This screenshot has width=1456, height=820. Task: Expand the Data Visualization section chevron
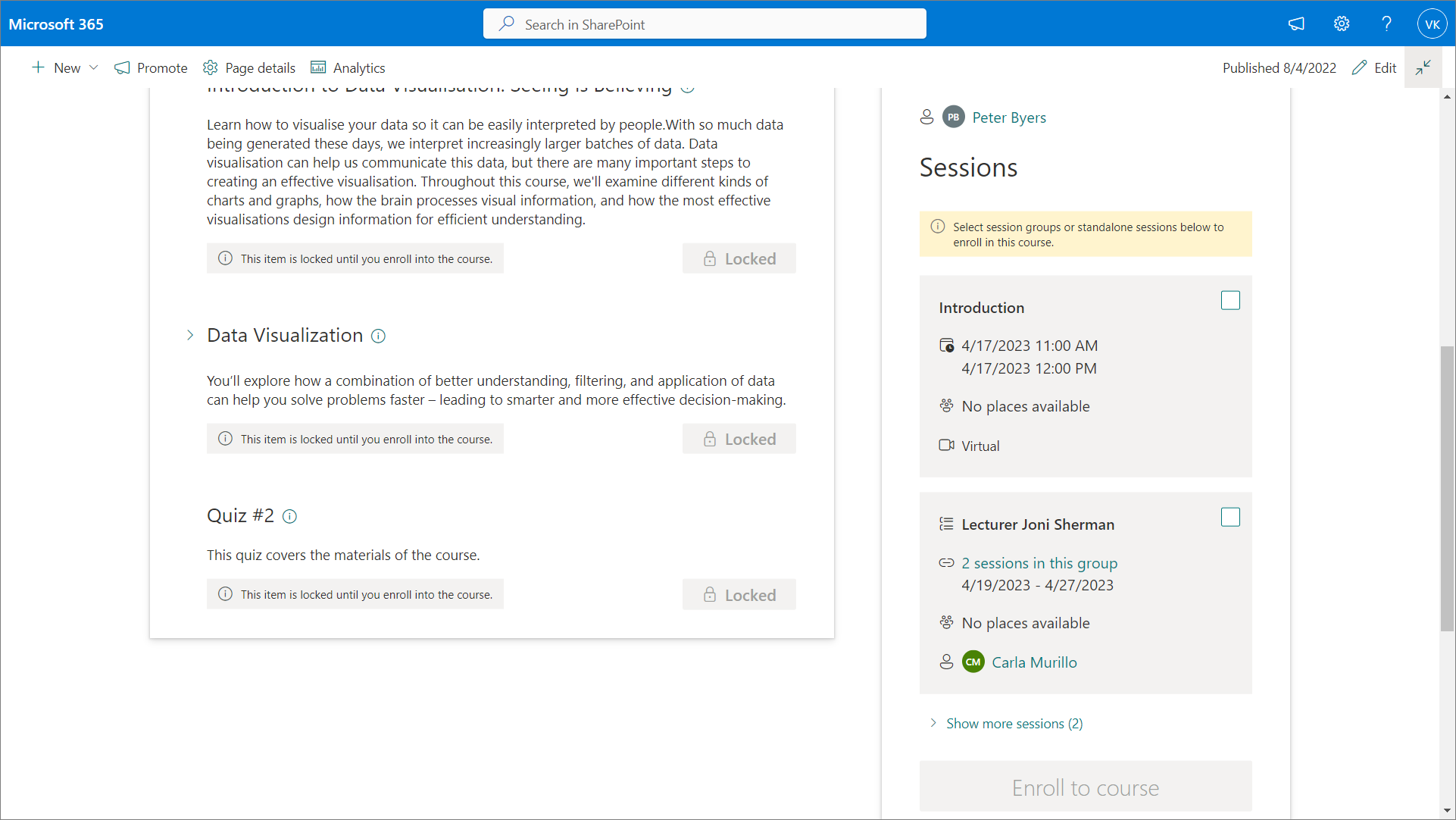coord(190,335)
